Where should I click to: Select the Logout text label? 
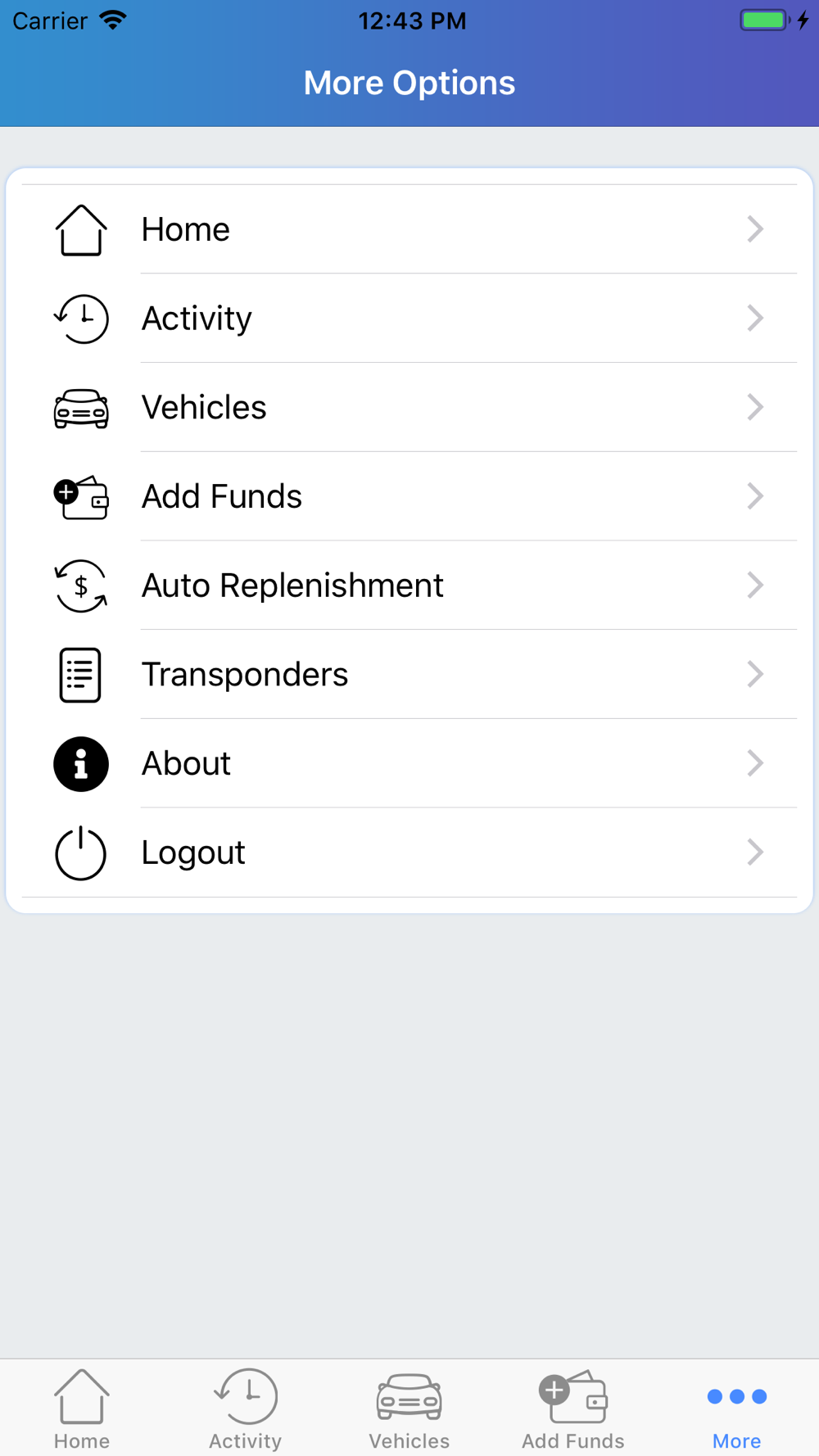click(x=193, y=852)
